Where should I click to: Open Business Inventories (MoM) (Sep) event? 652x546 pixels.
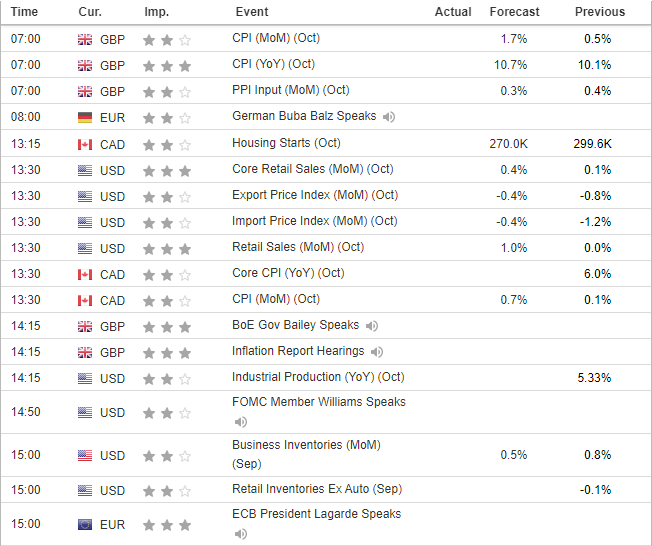click(x=306, y=445)
